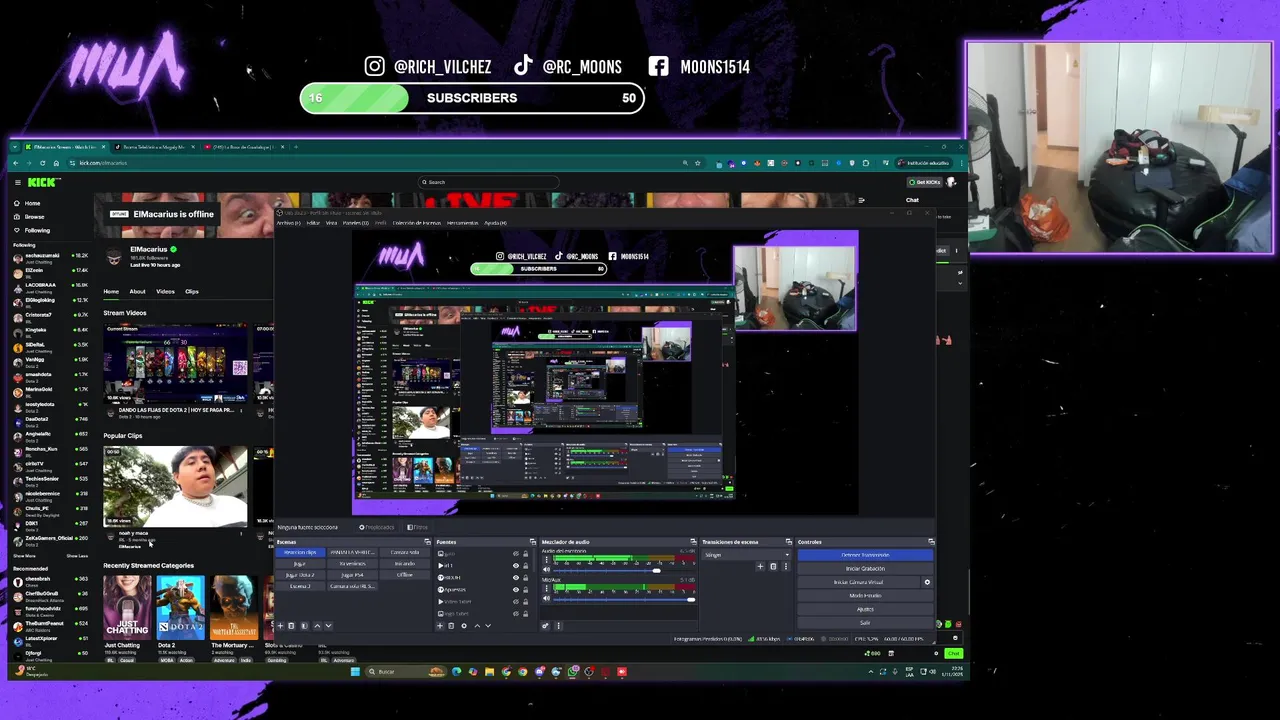Image resolution: width=1280 pixels, height=720 pixels.
Task: Toggle lock on Apuestas source
Action: pyautogui.click(x=525, y=589)
